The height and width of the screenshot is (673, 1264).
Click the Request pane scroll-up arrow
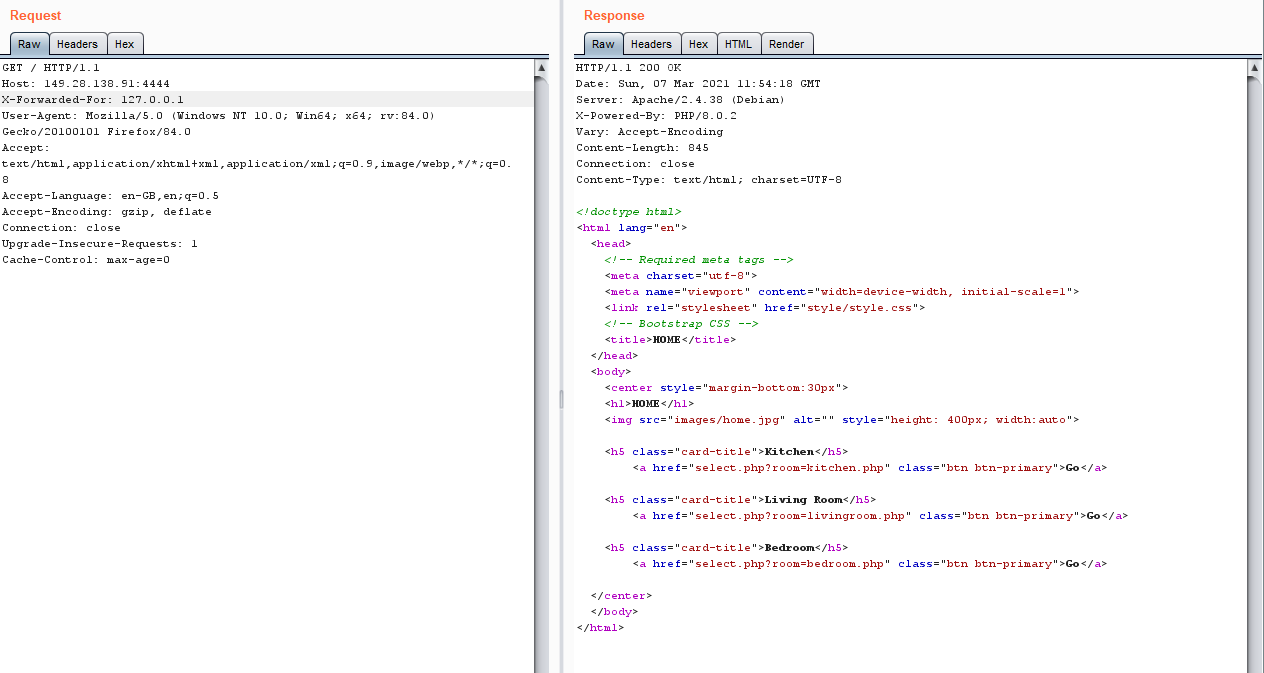pos(542,68)
